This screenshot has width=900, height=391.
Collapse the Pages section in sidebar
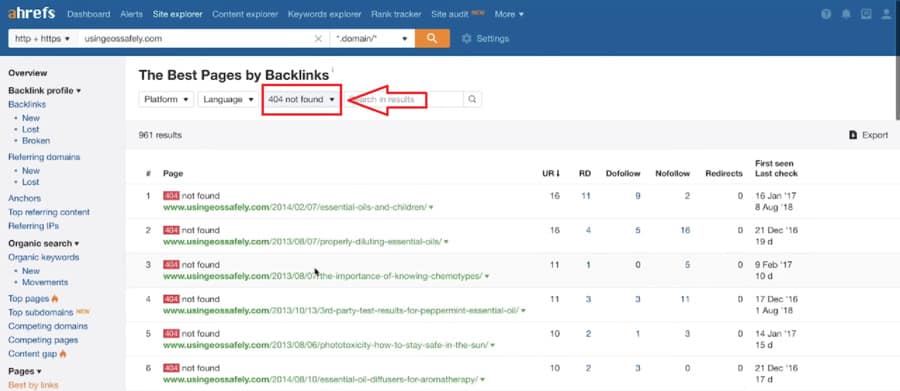[x=25, y=371]
